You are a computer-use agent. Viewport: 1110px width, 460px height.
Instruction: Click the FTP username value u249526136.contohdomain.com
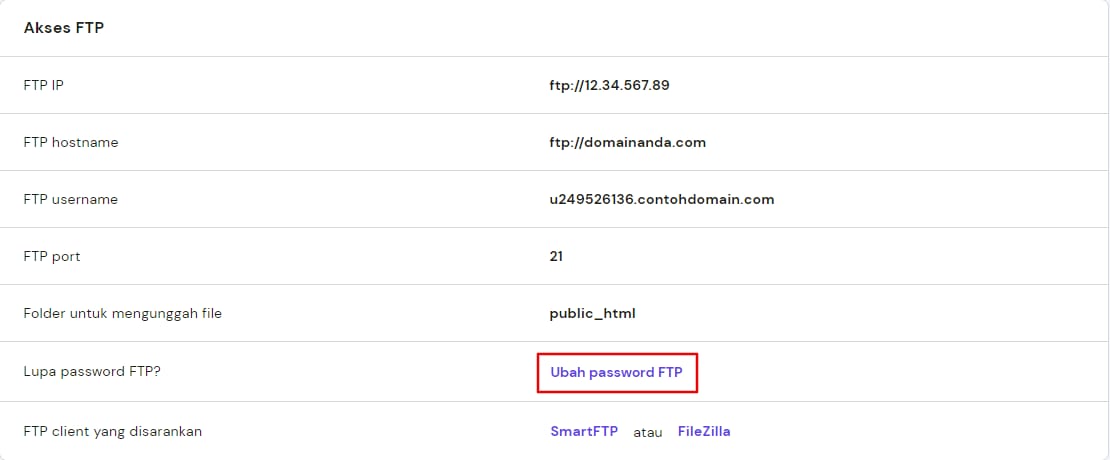[x=661, y=199]
